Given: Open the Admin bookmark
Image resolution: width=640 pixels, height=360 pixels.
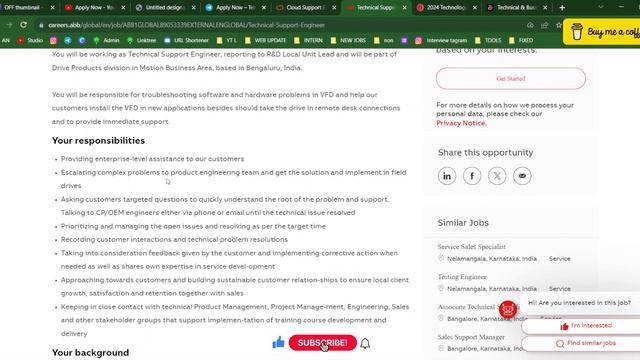Looking at the screenshot, I should [x=107, y=40].
